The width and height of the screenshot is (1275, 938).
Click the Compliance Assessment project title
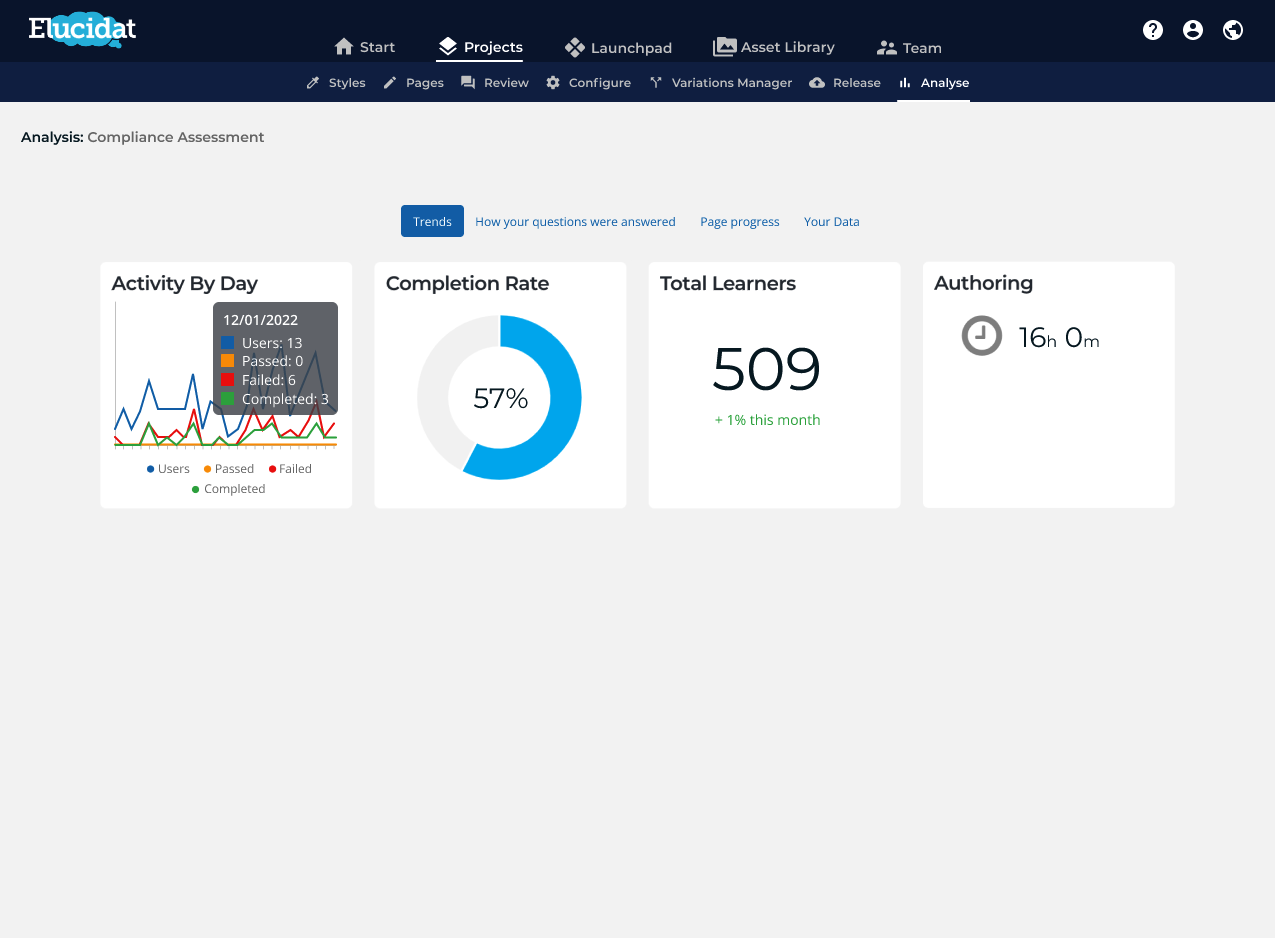click(176, 137)
